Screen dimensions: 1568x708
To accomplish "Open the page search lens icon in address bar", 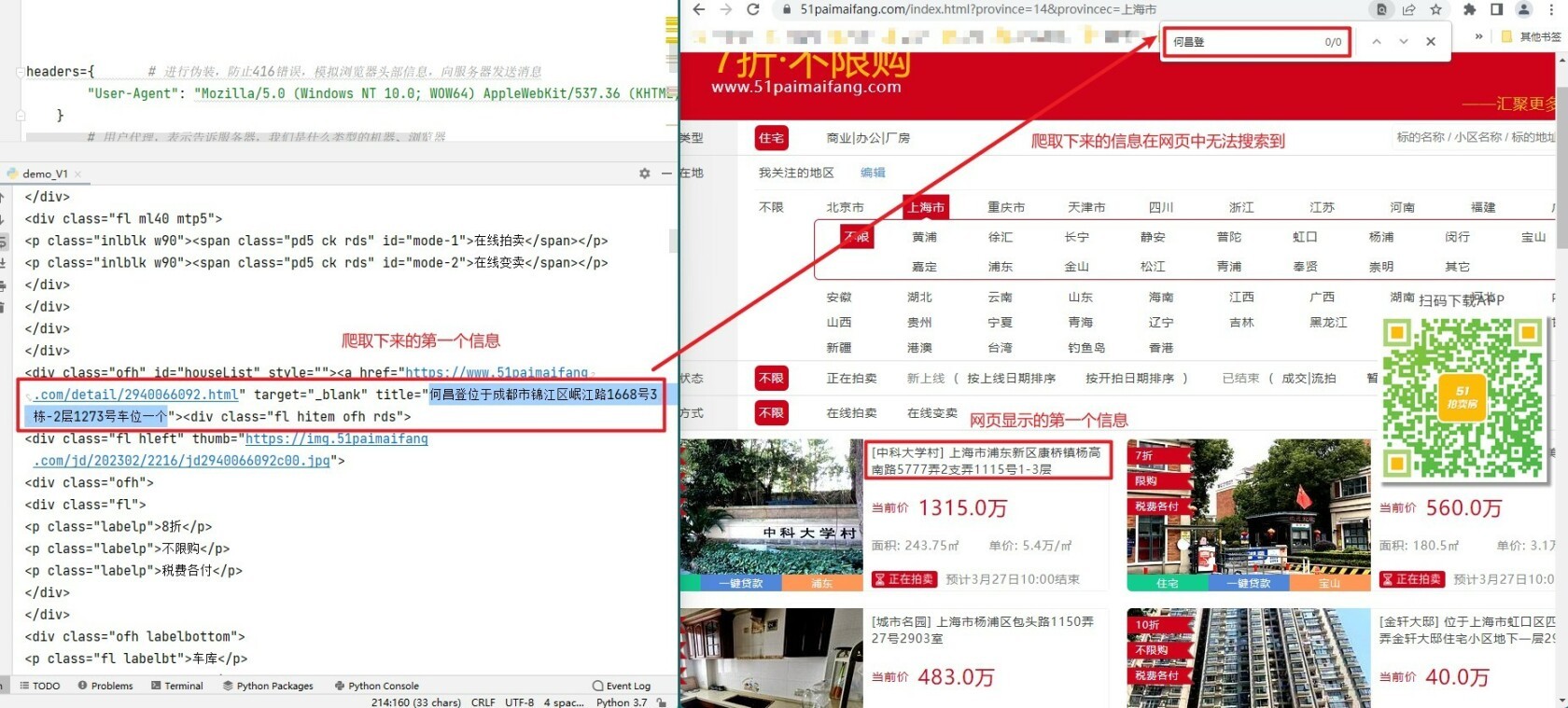I will [x=1381, y=9].
